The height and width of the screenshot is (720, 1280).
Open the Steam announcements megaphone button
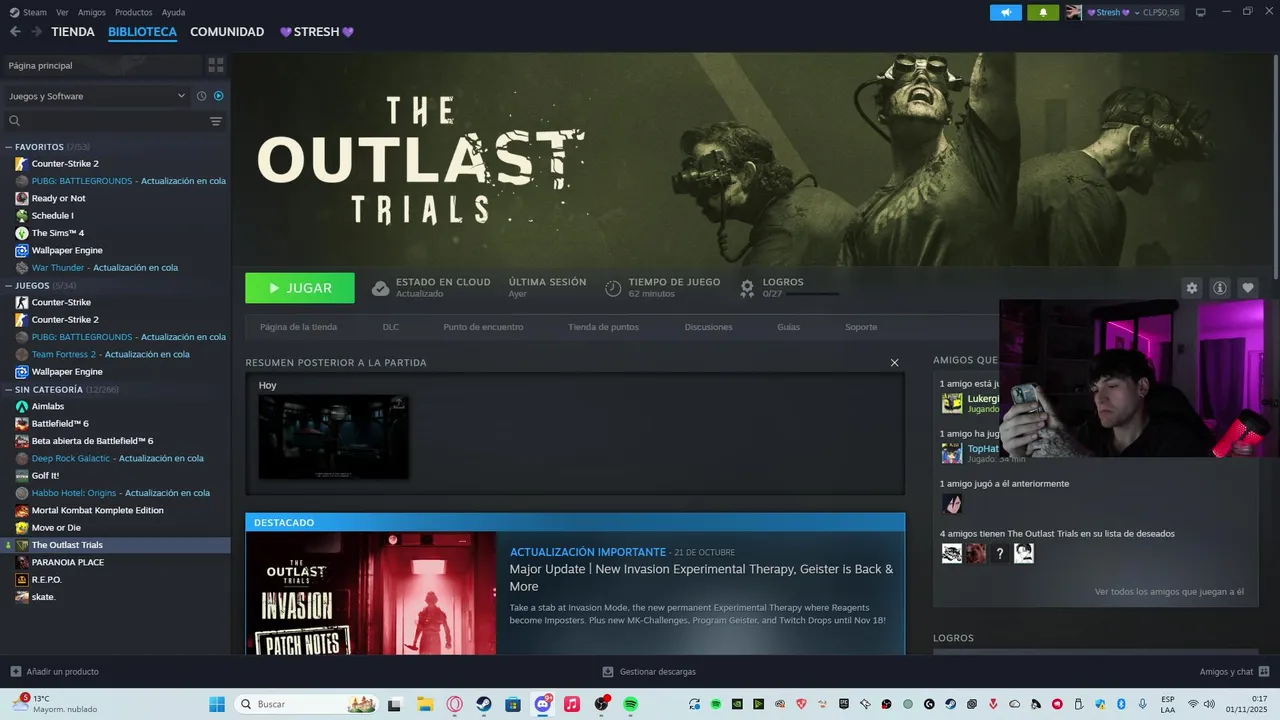click(x=1006, y=12)
